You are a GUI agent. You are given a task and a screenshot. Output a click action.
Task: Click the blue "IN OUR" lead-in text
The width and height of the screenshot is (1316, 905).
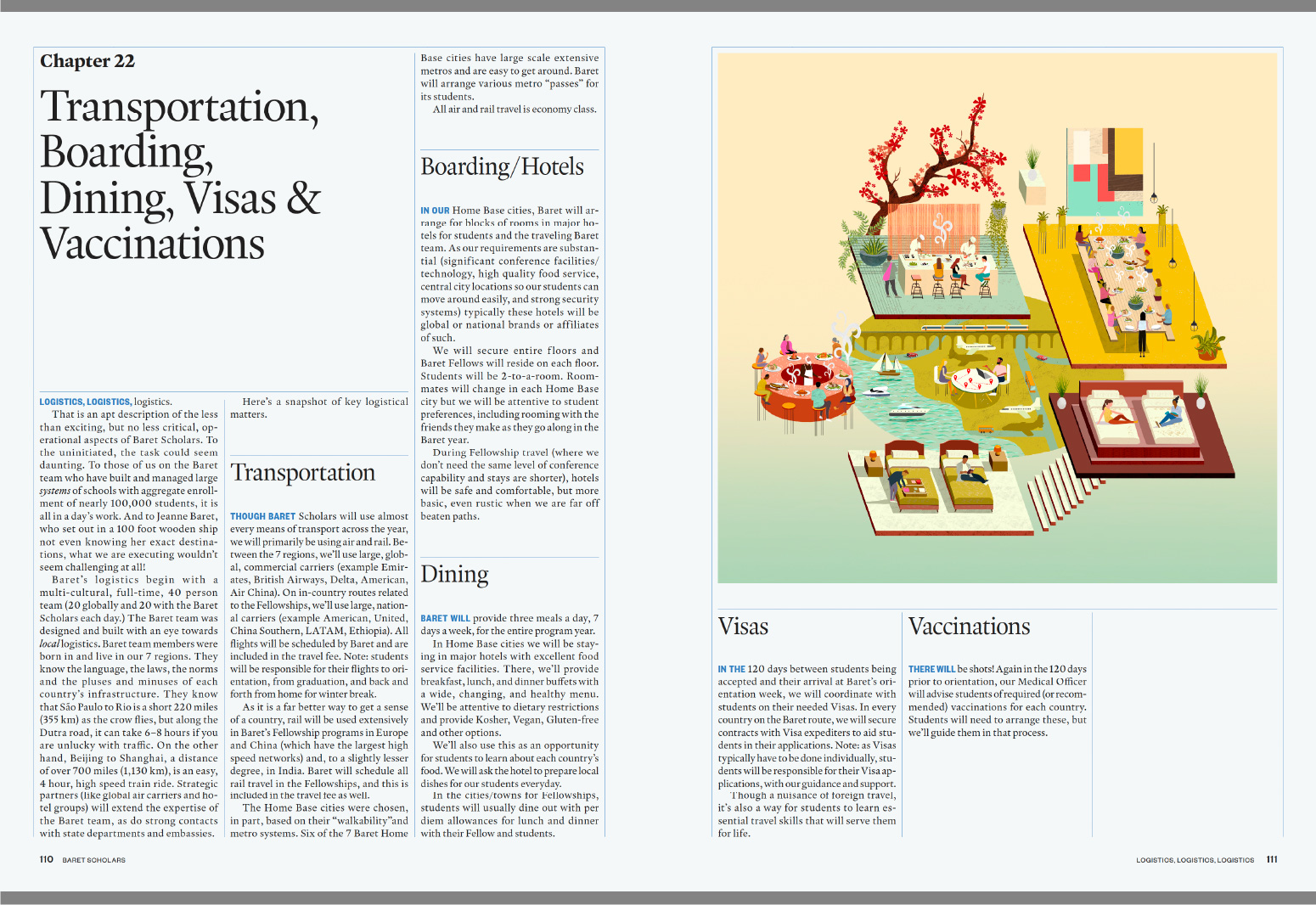coord(435,211)
